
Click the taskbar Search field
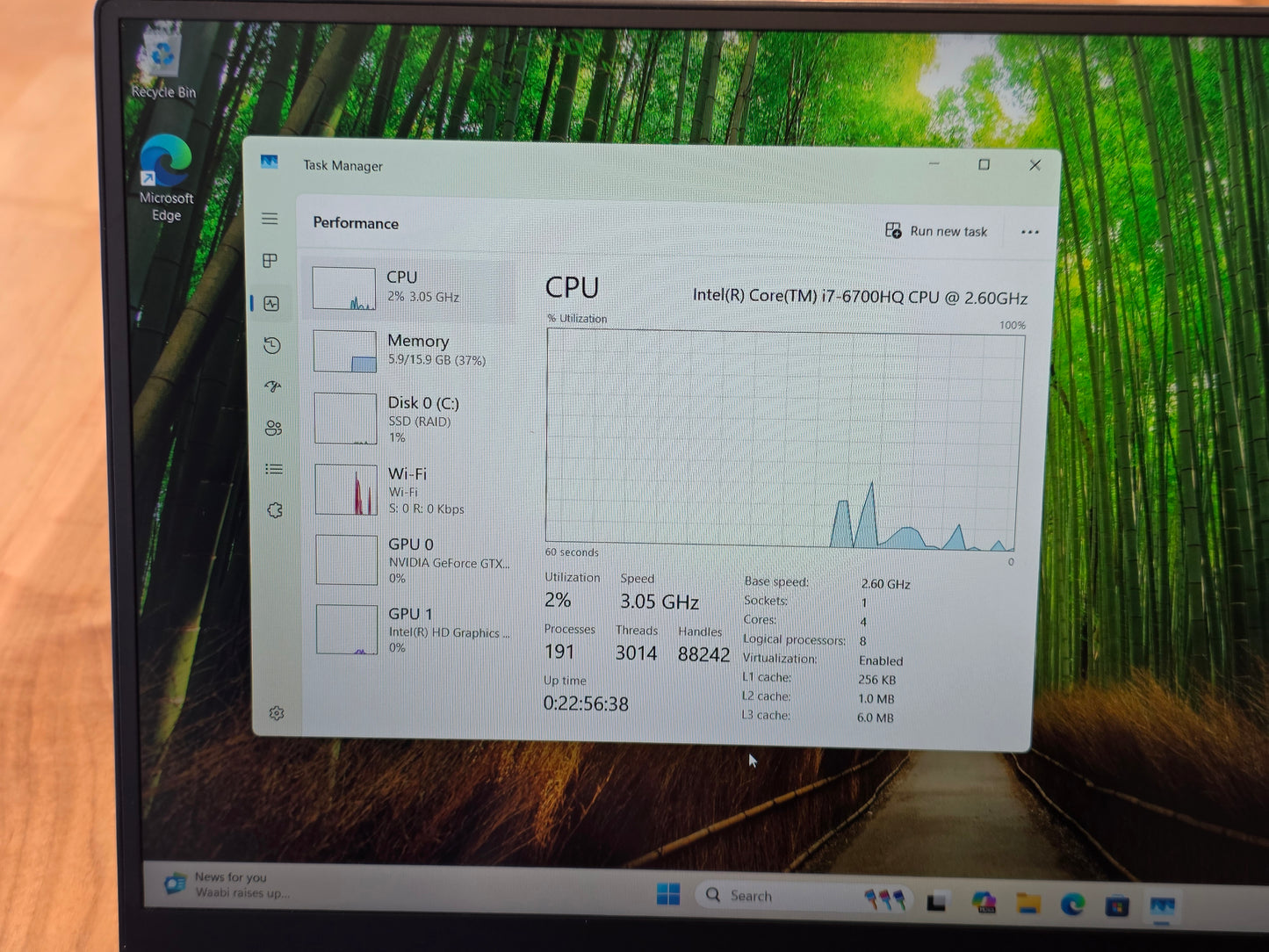[x=773, y=895]
